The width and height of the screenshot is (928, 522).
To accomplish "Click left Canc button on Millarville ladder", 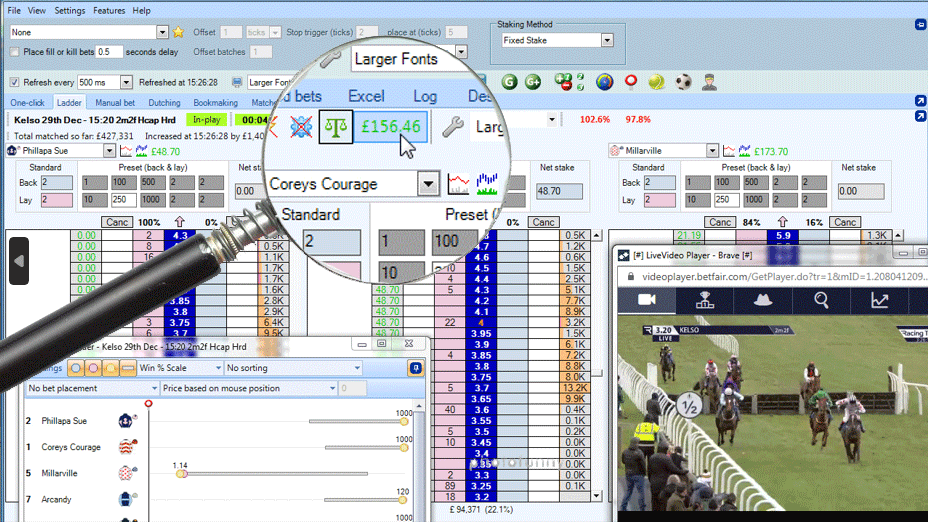I will click(719, 222).
